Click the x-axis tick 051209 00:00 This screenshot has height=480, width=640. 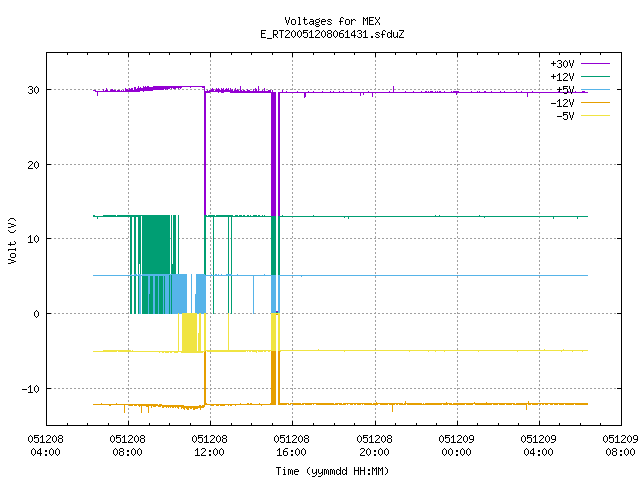[457, 446]
